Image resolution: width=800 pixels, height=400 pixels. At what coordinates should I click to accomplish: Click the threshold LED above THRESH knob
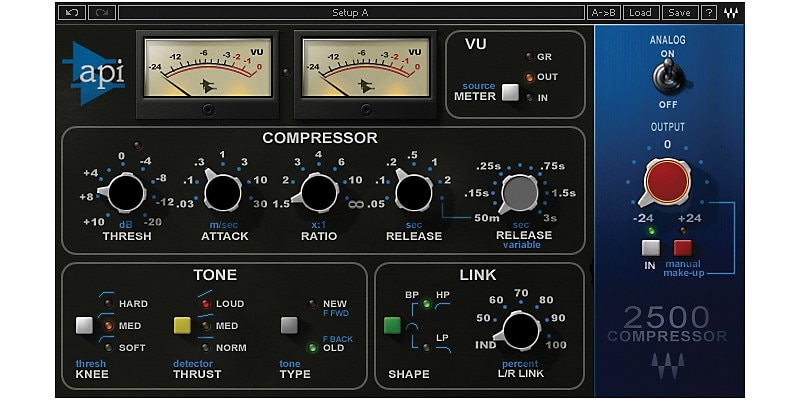pos(138,146)
